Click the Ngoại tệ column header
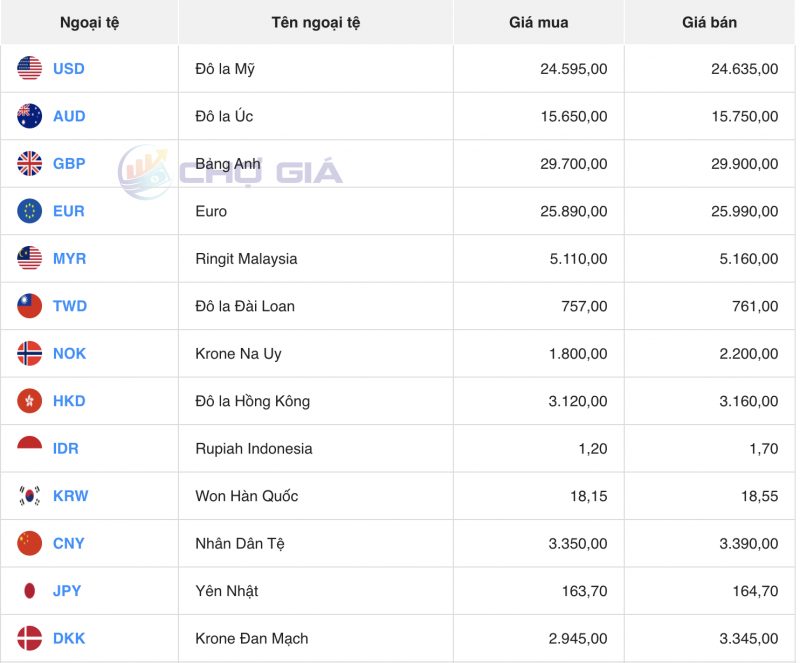This screenshot has width=800, height=663. point(88,22)
